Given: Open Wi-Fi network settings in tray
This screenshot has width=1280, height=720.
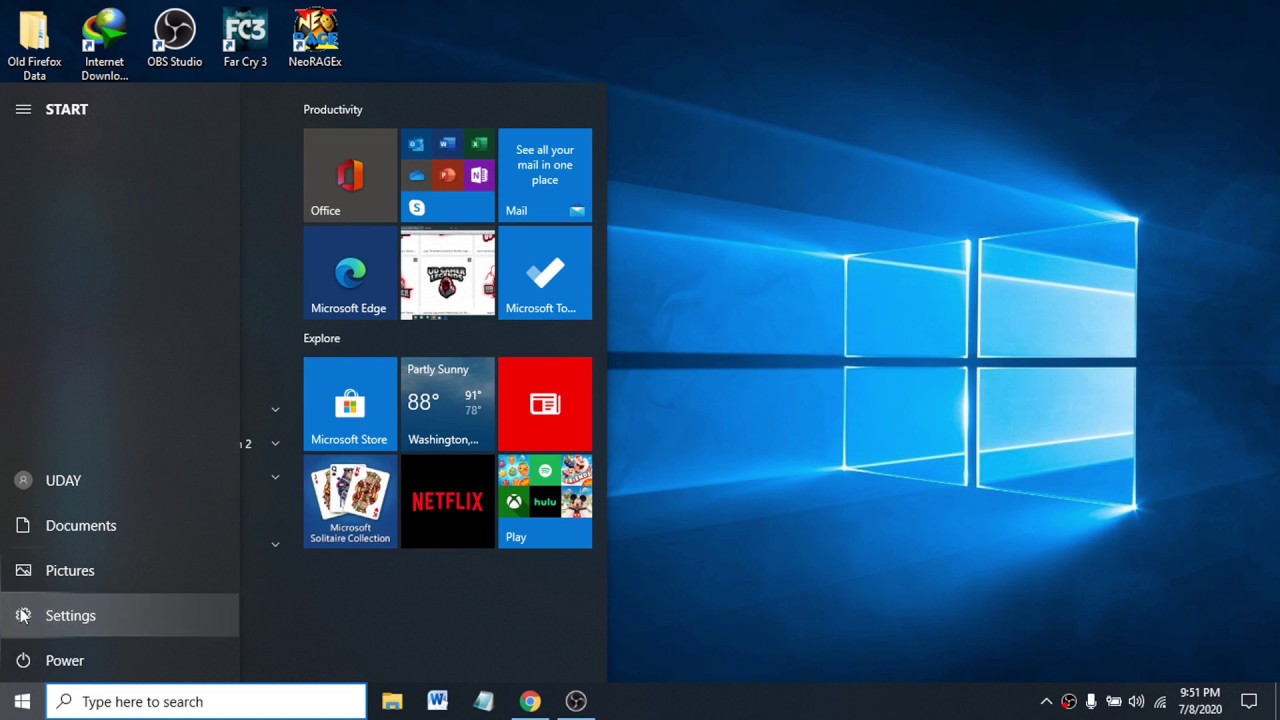Looking at the screenshot, I should (1160, 702).
